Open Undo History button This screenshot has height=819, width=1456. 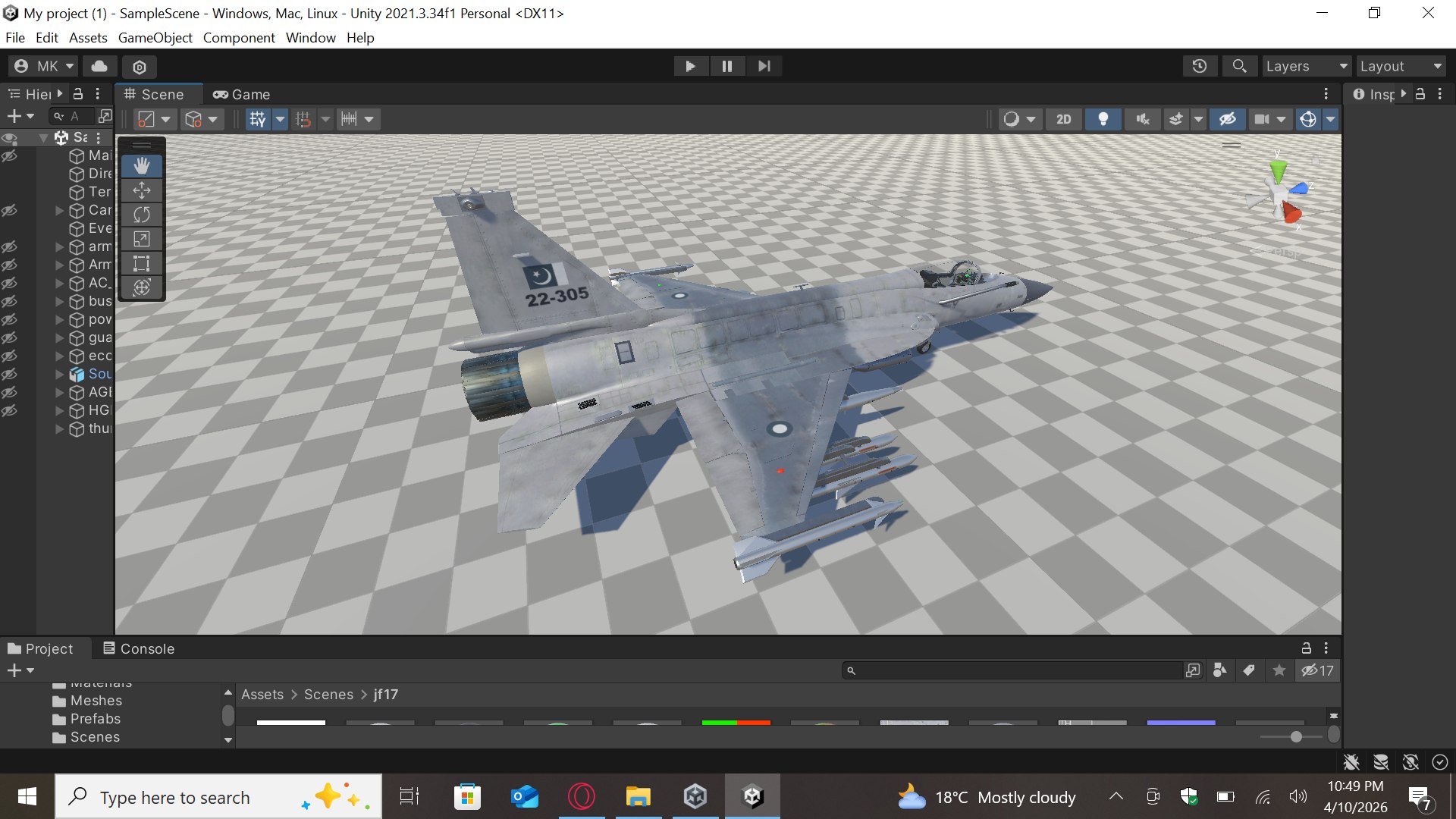[x=1200, y=66]
